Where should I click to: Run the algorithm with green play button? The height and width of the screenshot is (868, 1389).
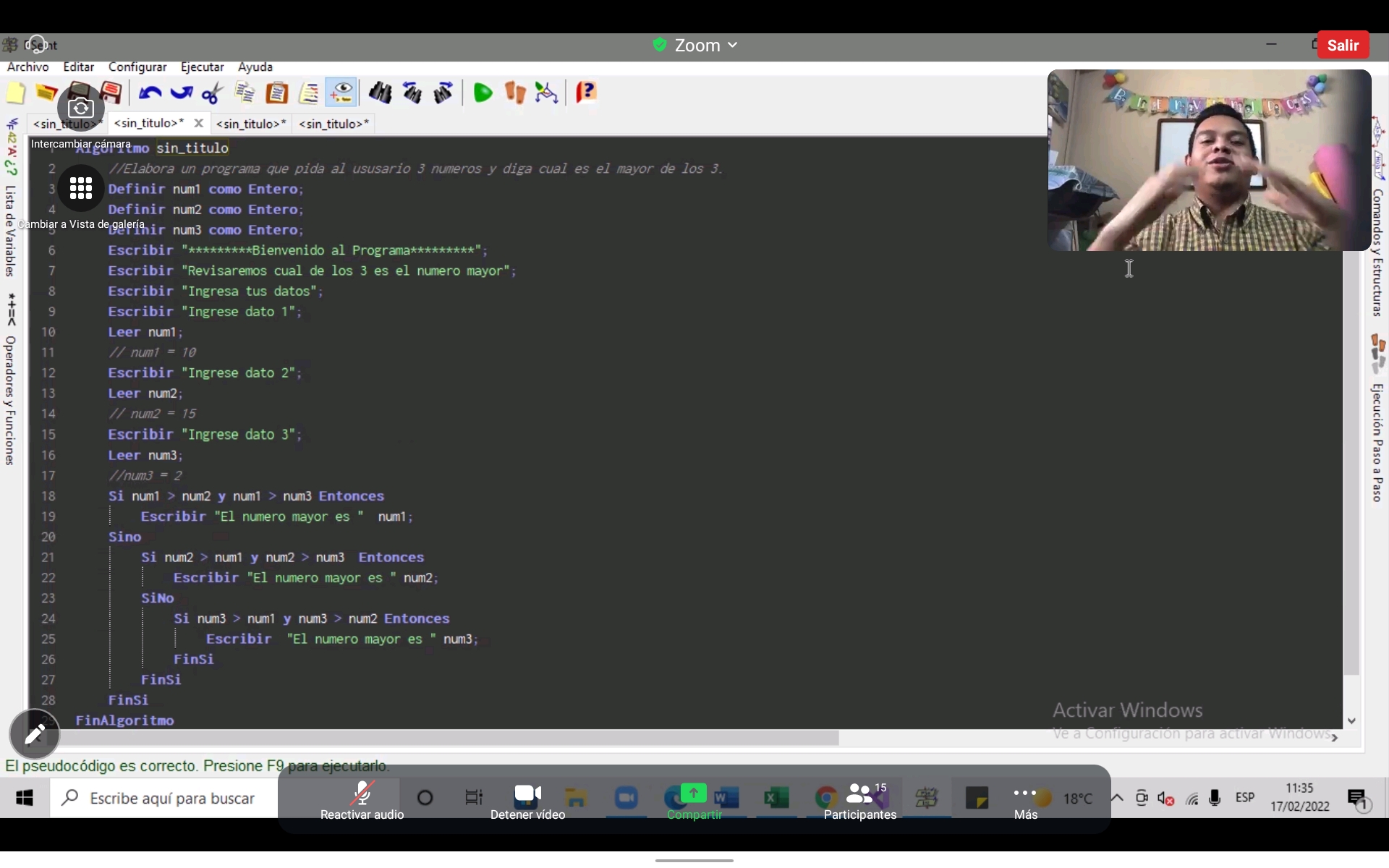pos(483,93)
